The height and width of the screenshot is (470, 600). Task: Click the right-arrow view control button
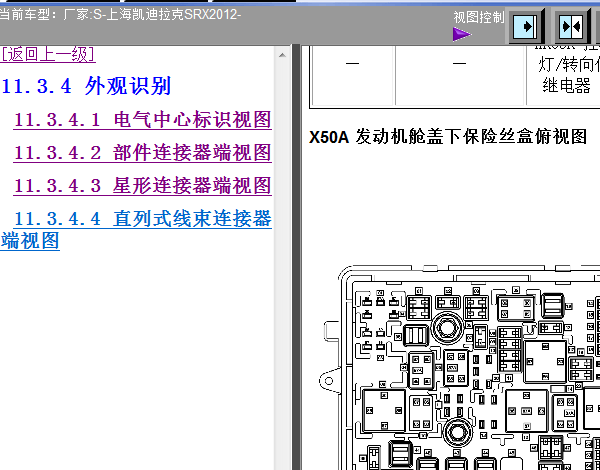526,27
